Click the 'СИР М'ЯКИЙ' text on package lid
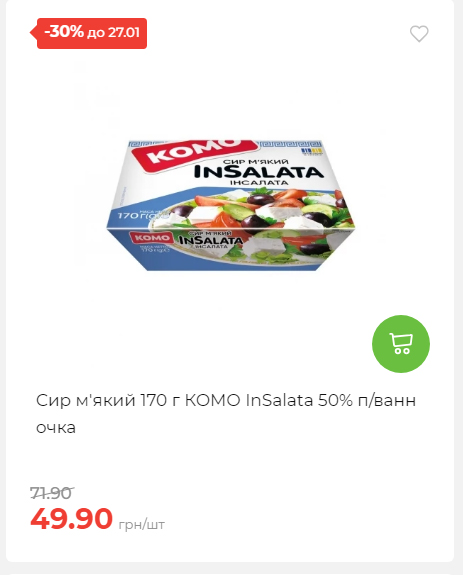This screenshot has height=575, width=463. (256, 162)
